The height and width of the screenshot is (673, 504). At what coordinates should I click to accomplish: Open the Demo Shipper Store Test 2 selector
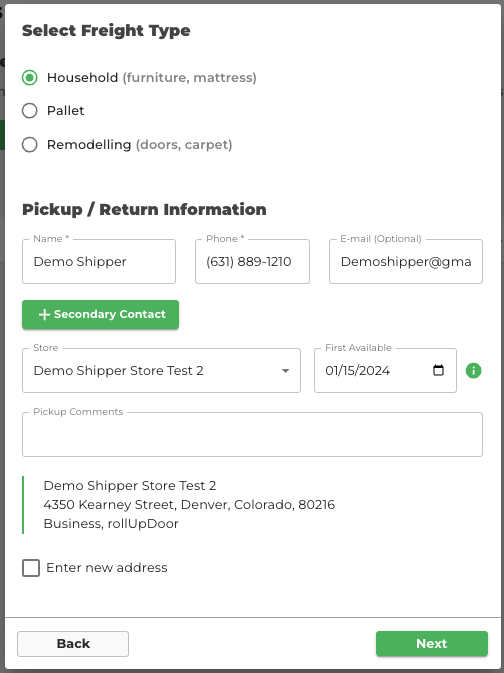tap(161, 370)
